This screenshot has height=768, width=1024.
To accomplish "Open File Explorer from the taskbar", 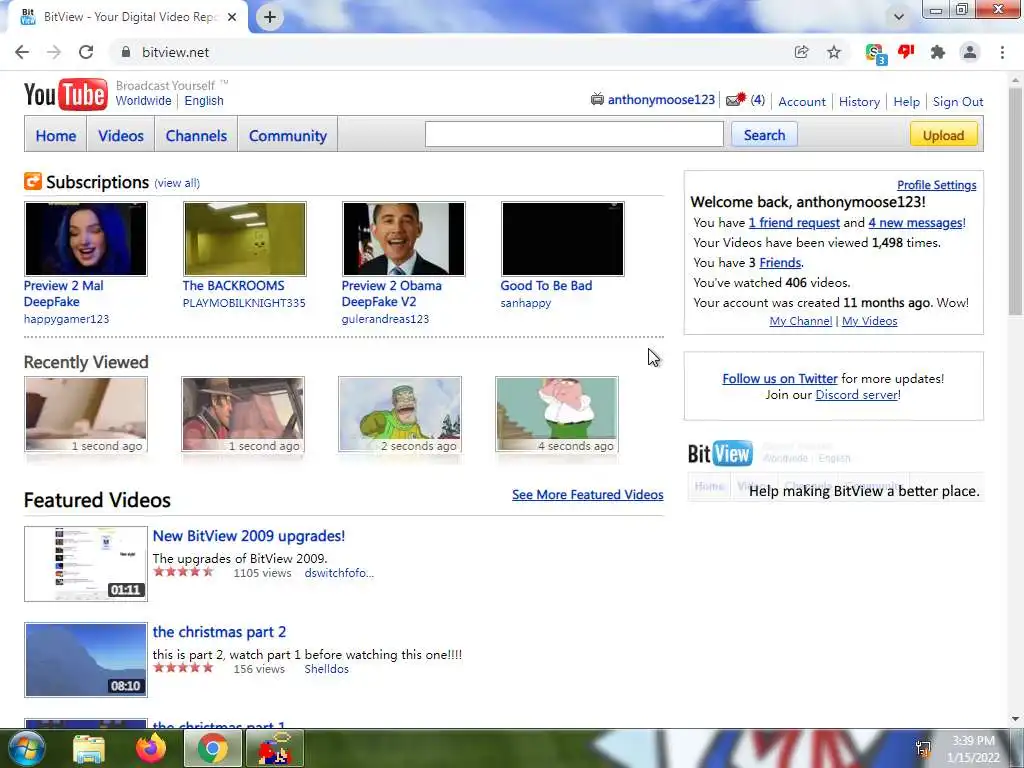I will [x=89, y=749].
